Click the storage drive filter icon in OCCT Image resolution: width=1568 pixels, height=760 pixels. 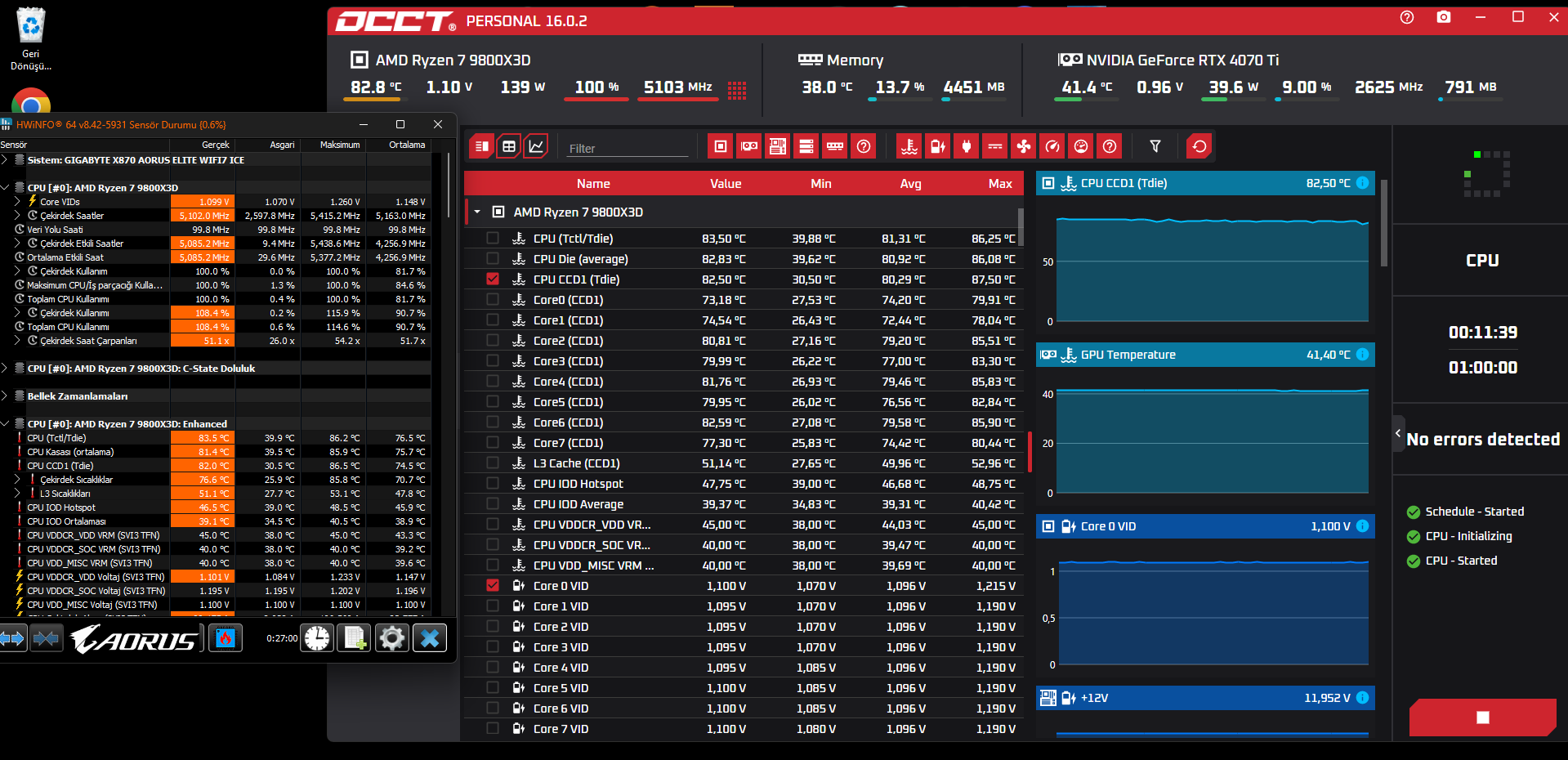click(x=806, y=146)
